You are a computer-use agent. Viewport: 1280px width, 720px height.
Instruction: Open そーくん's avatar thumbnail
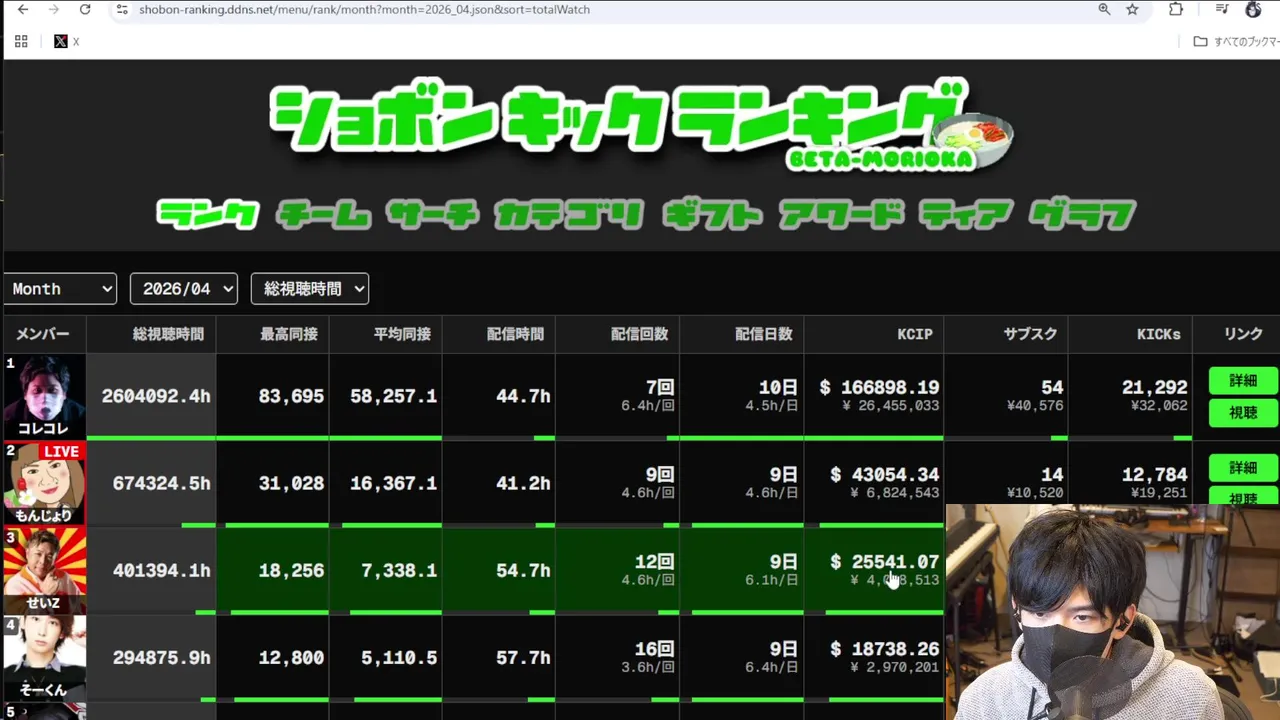coord(44,657)
